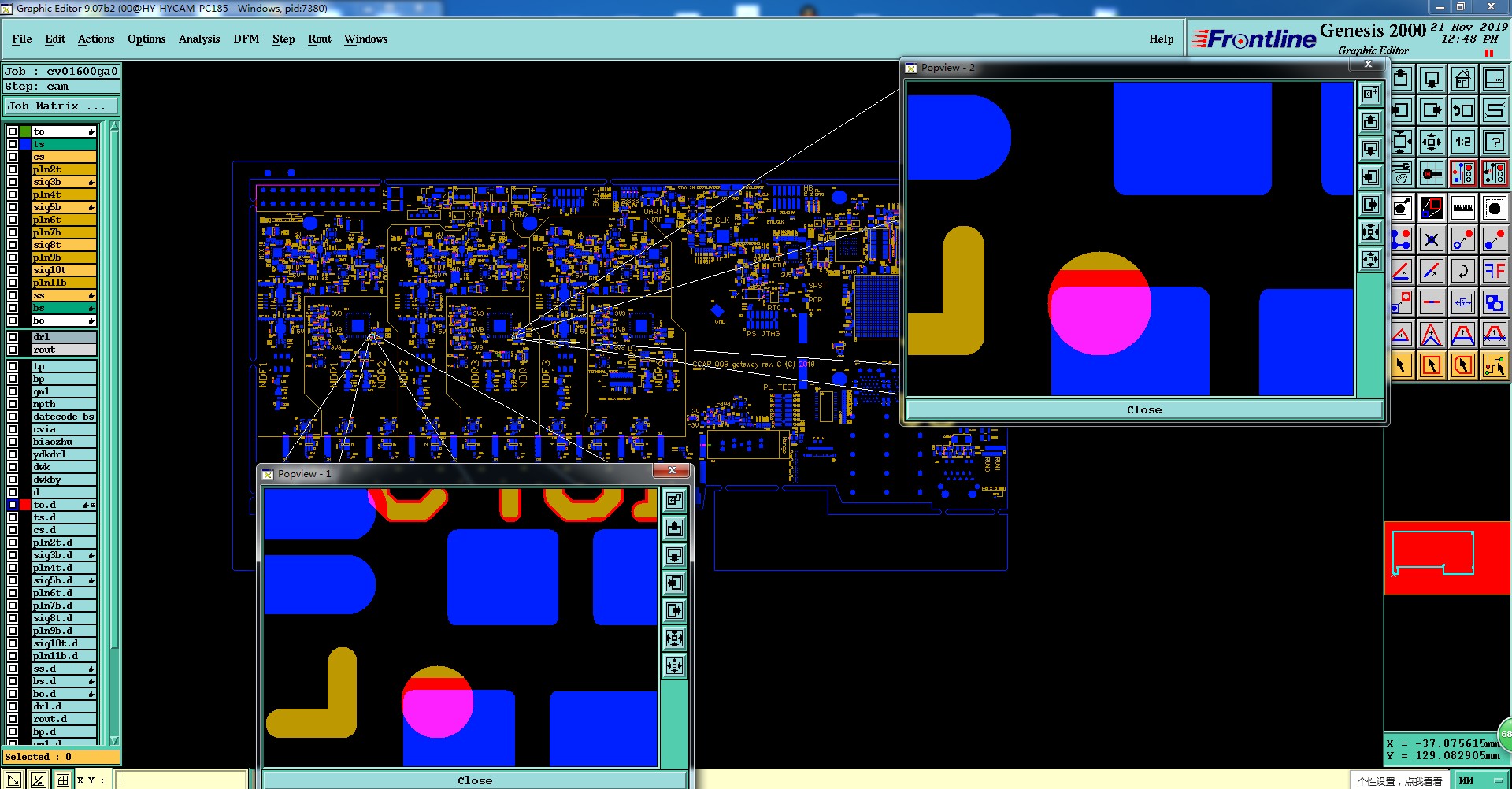1512x789 pixels.
Task: Open the Rout menu
Action: (320, 39)
